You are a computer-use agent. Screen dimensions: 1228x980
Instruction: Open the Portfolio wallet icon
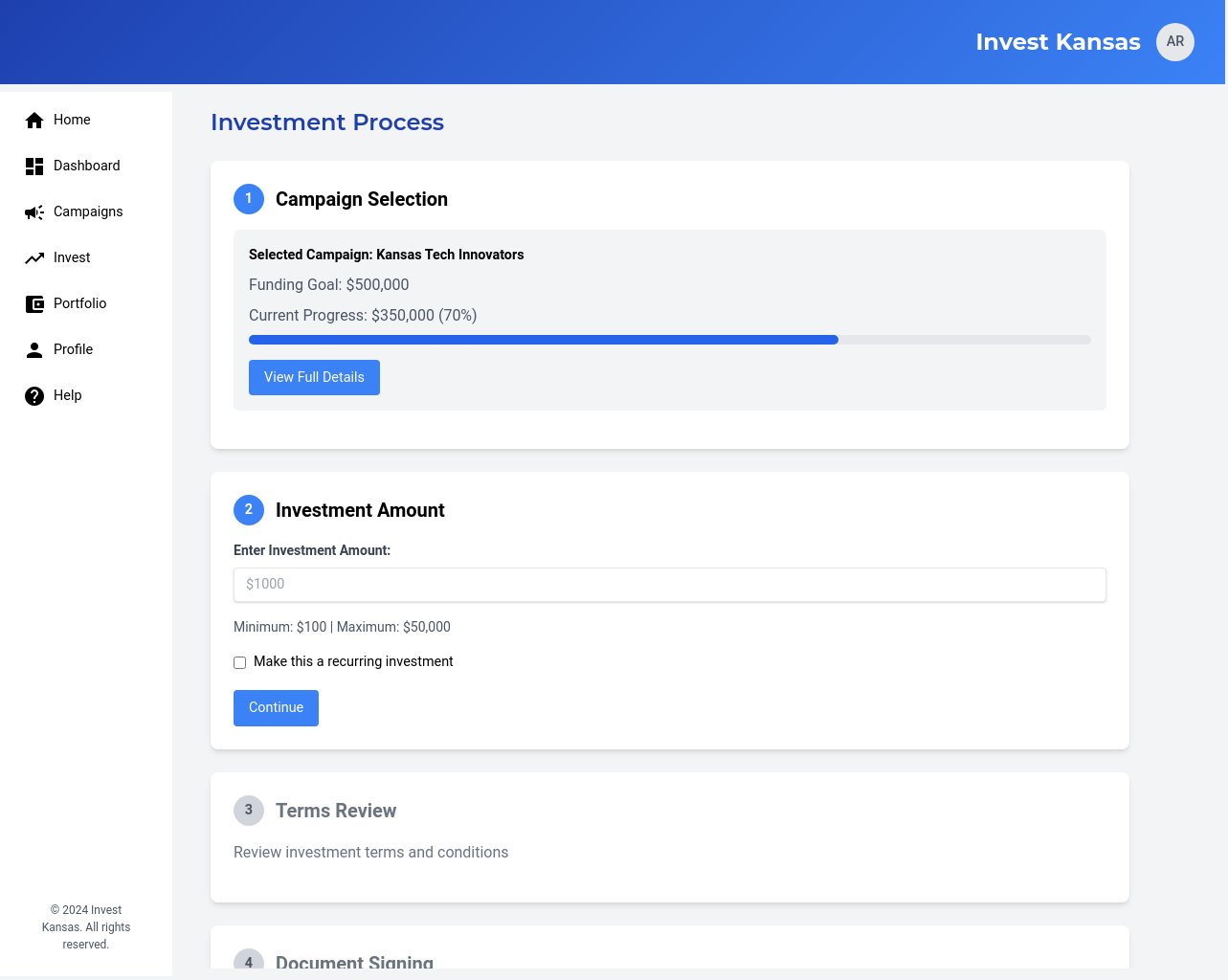click(34, 304)
